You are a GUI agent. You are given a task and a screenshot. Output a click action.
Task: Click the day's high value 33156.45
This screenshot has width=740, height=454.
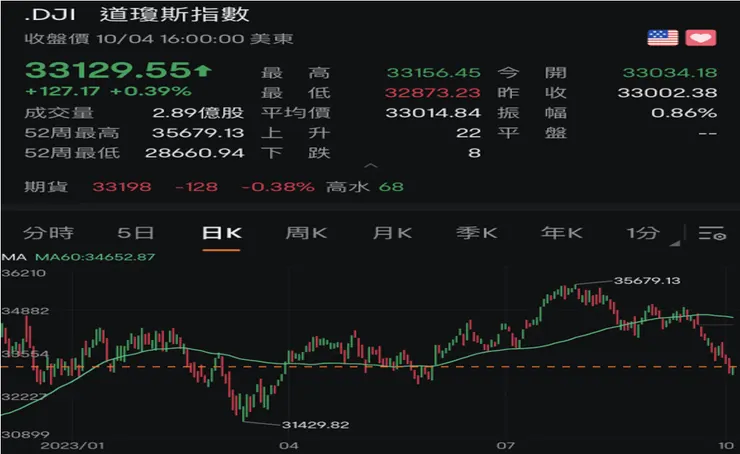433,73
